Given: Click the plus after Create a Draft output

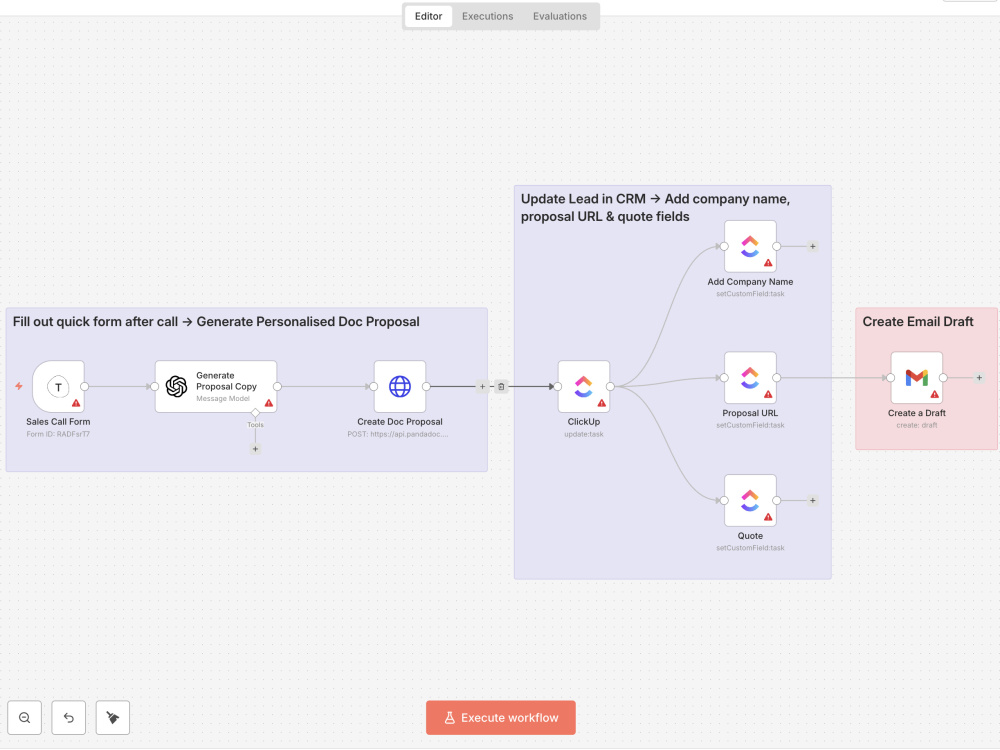Looking at the screenshot, I should [979, 378].
